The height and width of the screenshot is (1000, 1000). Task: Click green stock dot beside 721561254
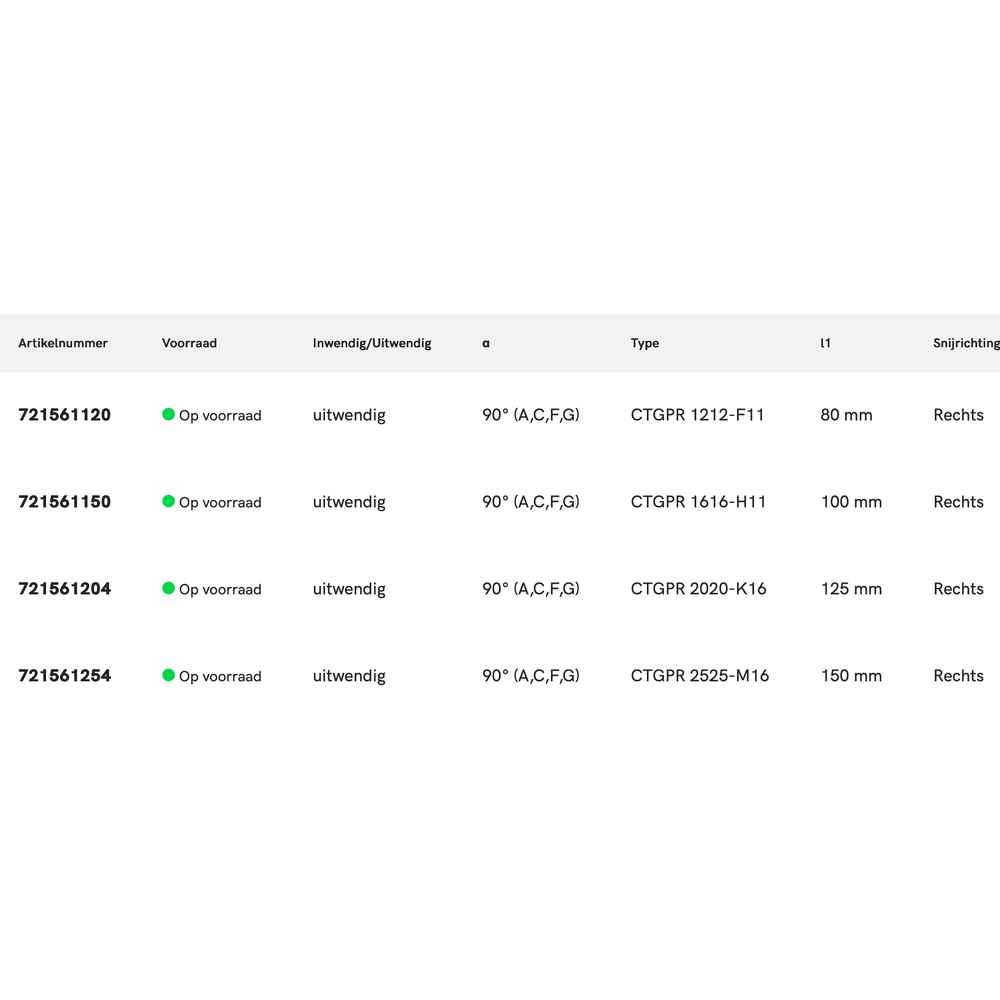click(169, 675)
